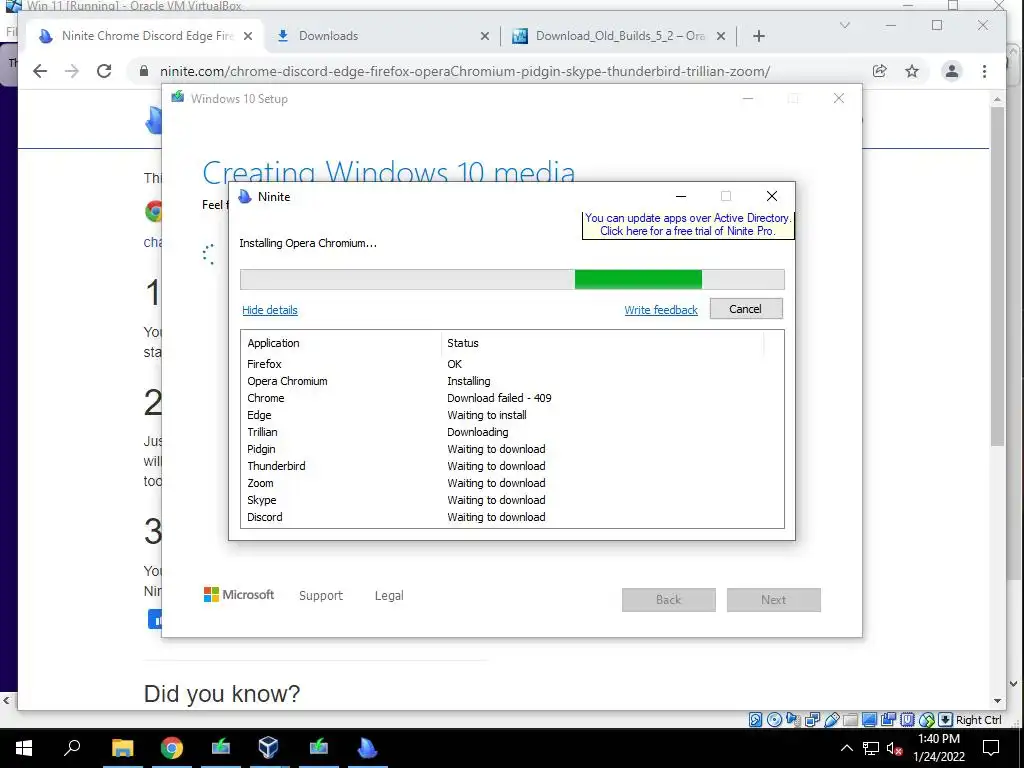
Task: Click Application column header
Action: coord(342,343)
